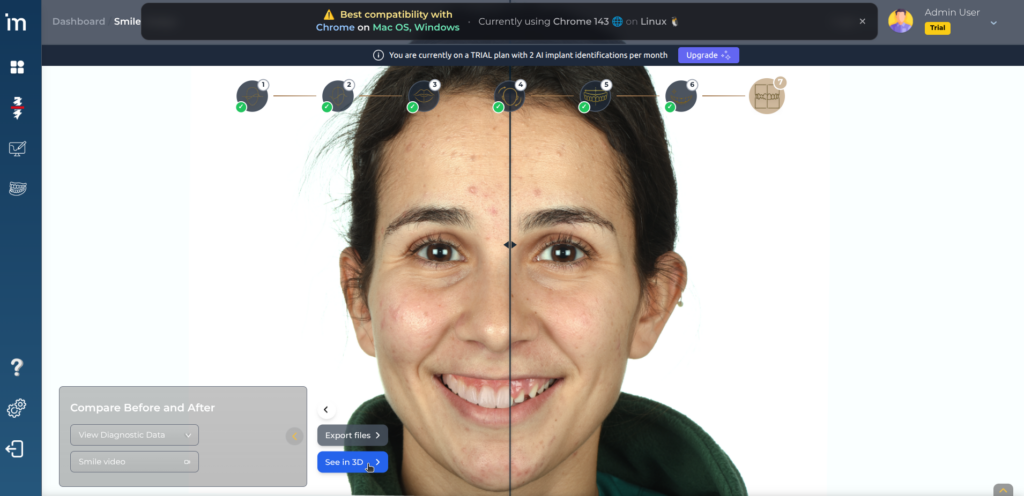The width and height of the screenshot is (1024, 496).
Task: Open the dashboard grid icon in sidebar
Action: pyautogui.click(x=17, y=68)
